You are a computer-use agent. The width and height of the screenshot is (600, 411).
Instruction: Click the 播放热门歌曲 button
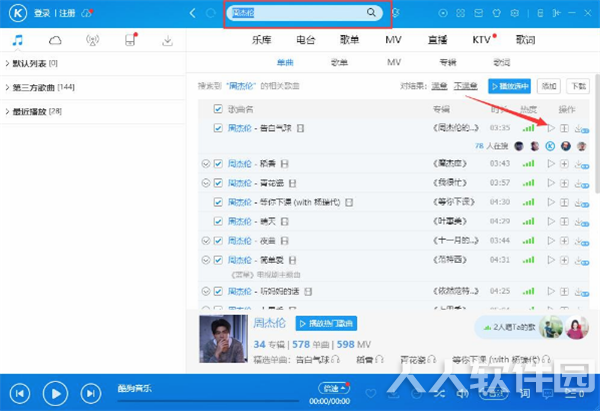tap(326, 324)
